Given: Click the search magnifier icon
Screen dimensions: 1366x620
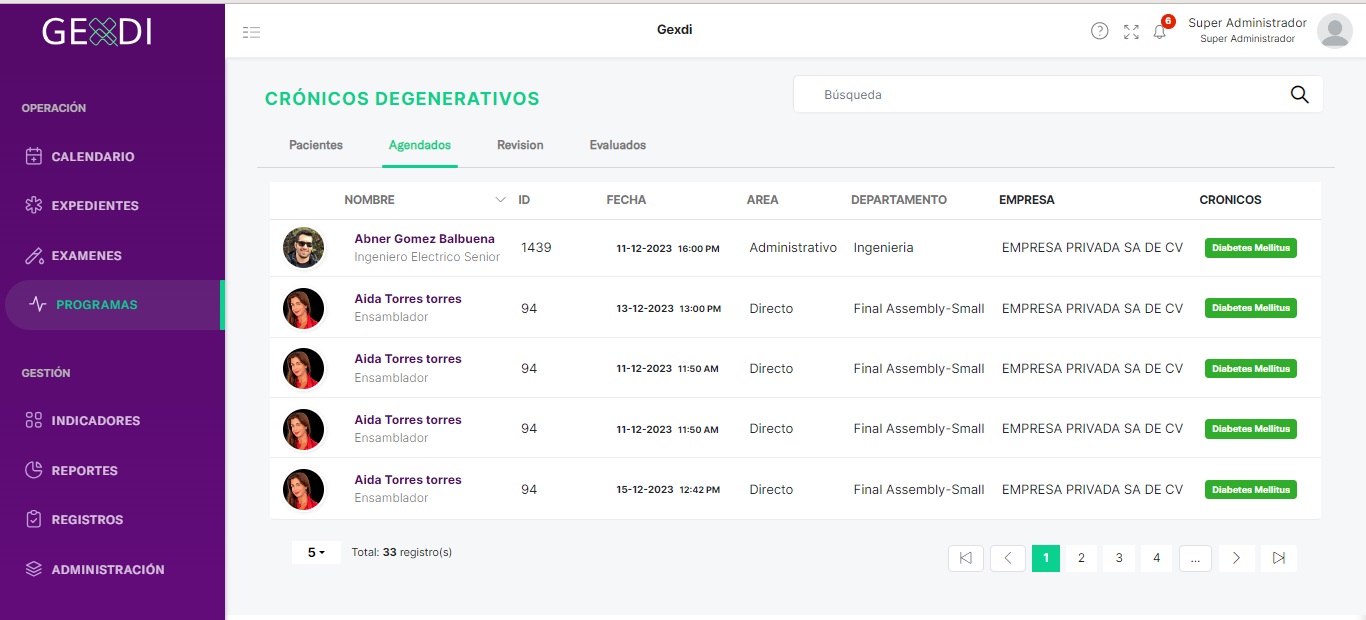Looking at the screenshot, I should pos(1299,95).
